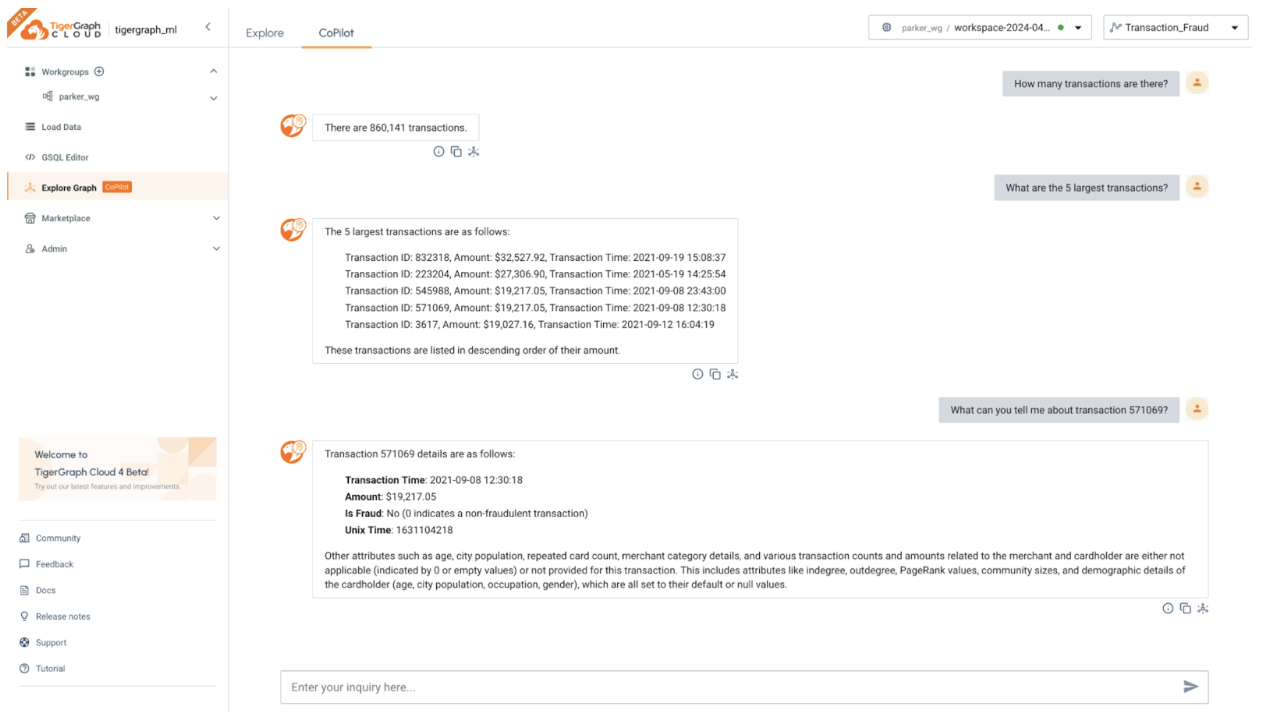Image resolution: width=1262 pixels, height=722 pixels.
Task: Open the workspace-2024-04 selector dropdown
Action: point(1075,27)
